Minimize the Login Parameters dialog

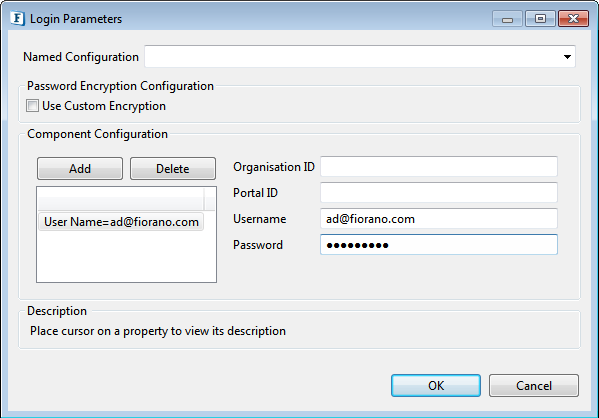[507, 19]
